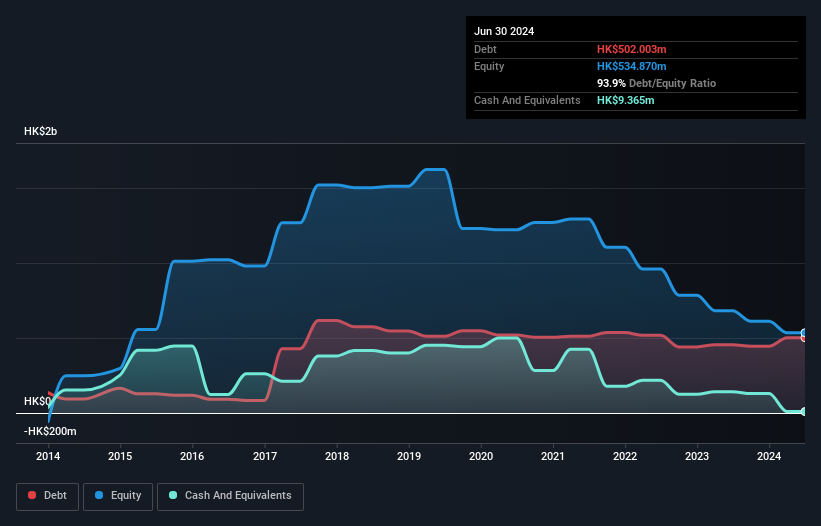Click the blue Equity legend dot

pos(99,495)
